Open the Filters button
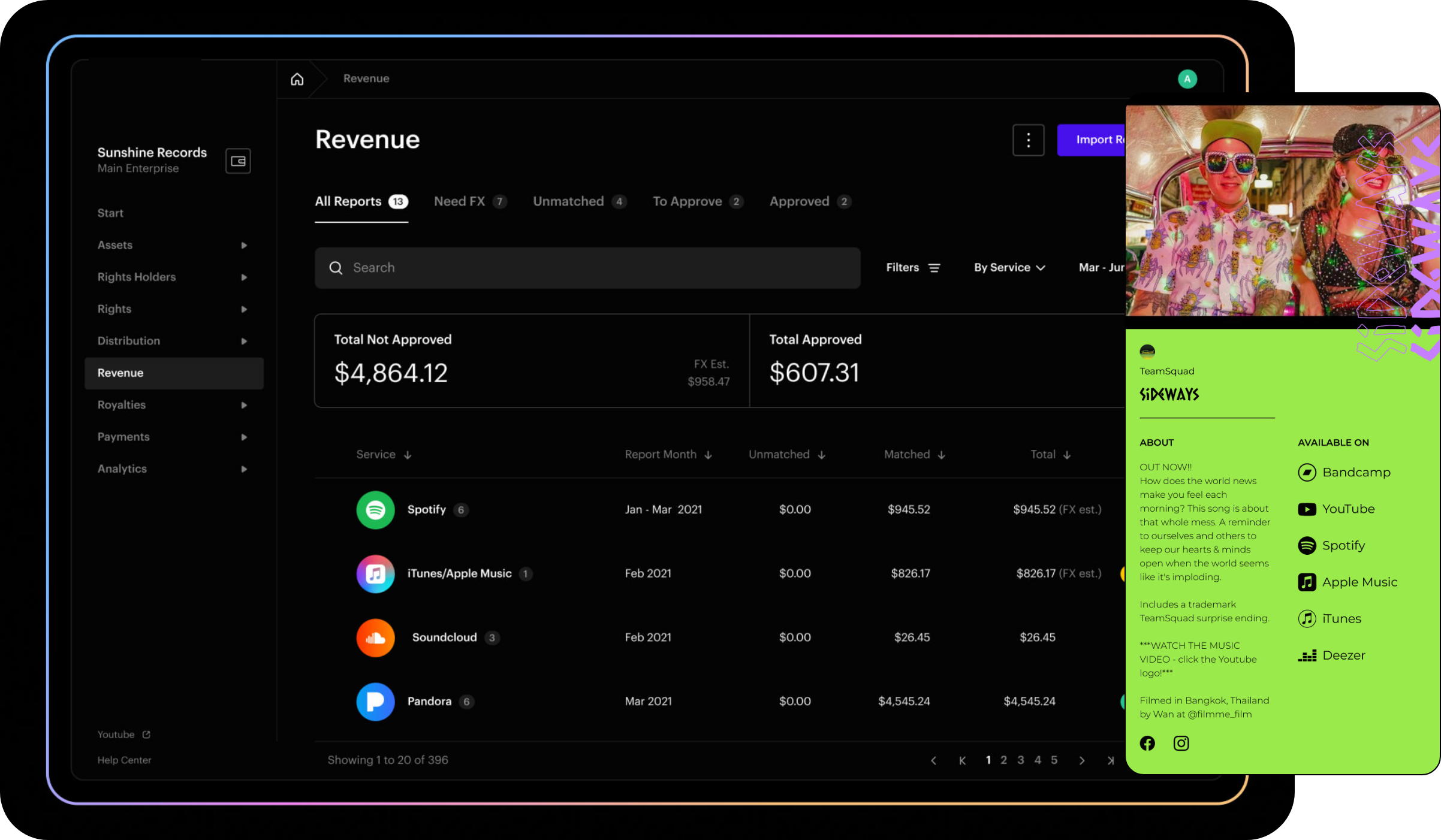The height and width of the screenshot is (840, 1441). coord(913,268)
